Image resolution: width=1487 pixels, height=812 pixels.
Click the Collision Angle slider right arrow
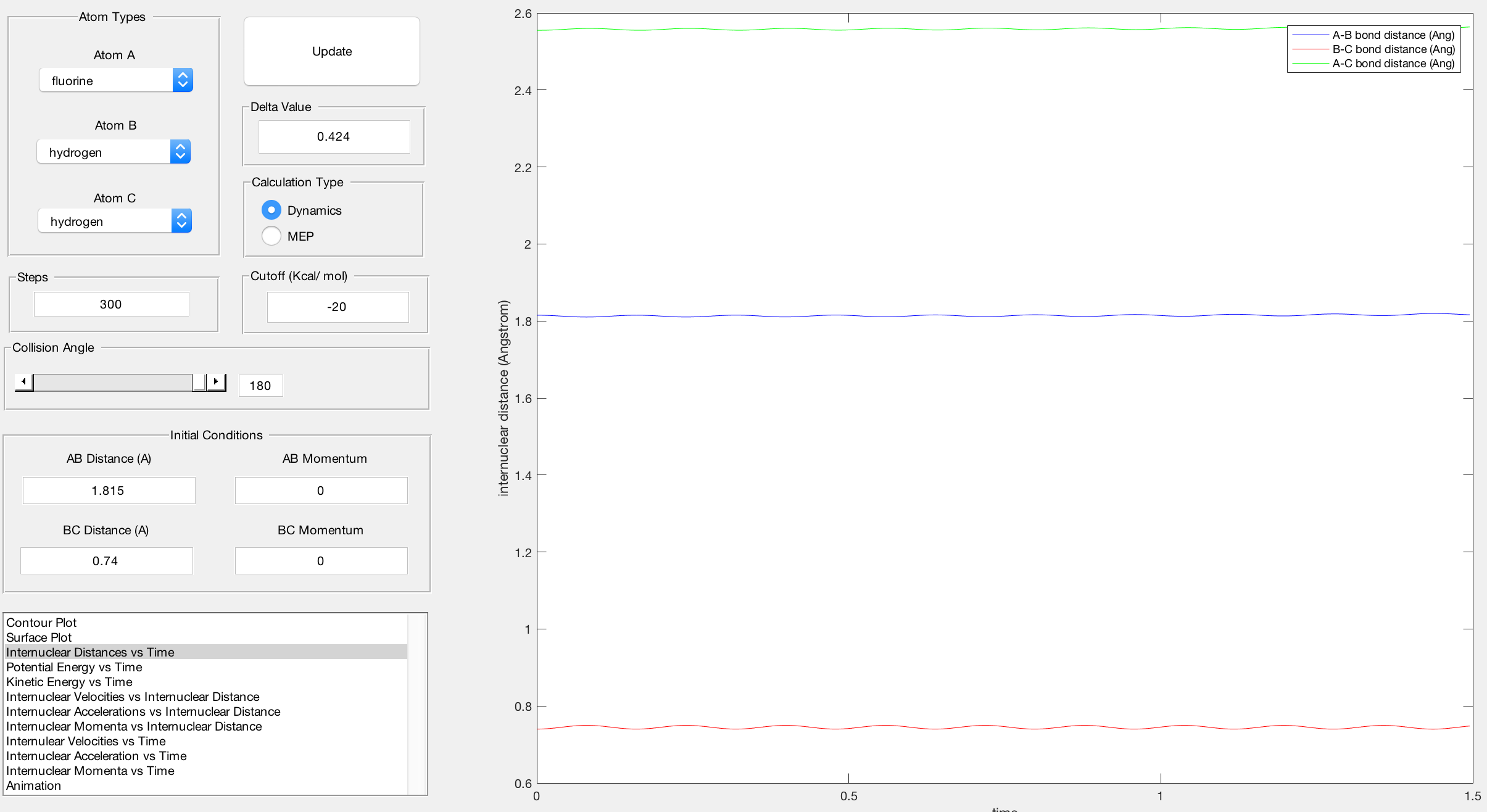tap(216, 382)
